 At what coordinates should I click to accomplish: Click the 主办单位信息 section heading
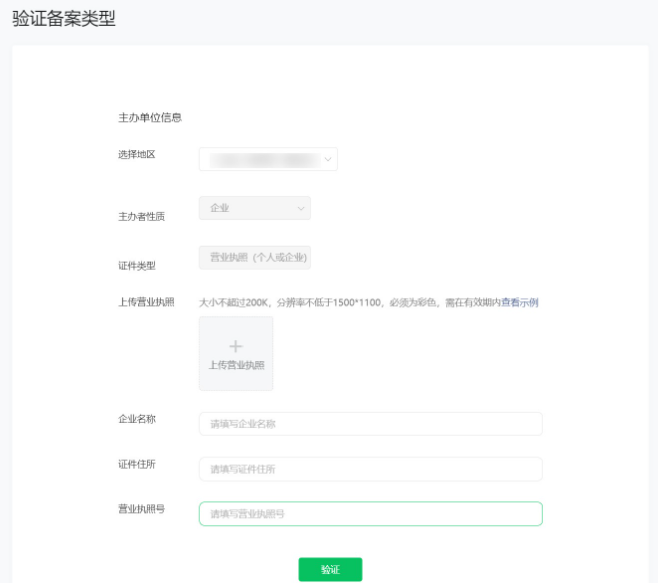150,118
